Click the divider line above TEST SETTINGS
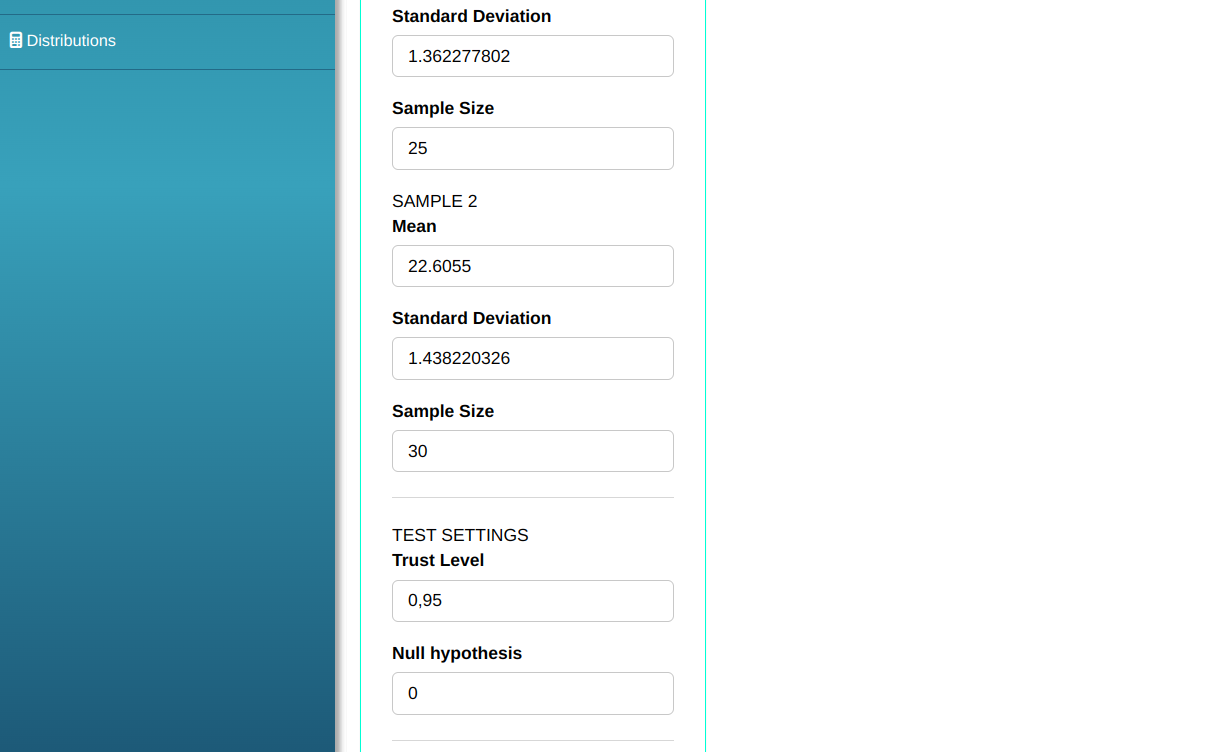This screenshot has height=752, width=1207. [x=532, y=497]
